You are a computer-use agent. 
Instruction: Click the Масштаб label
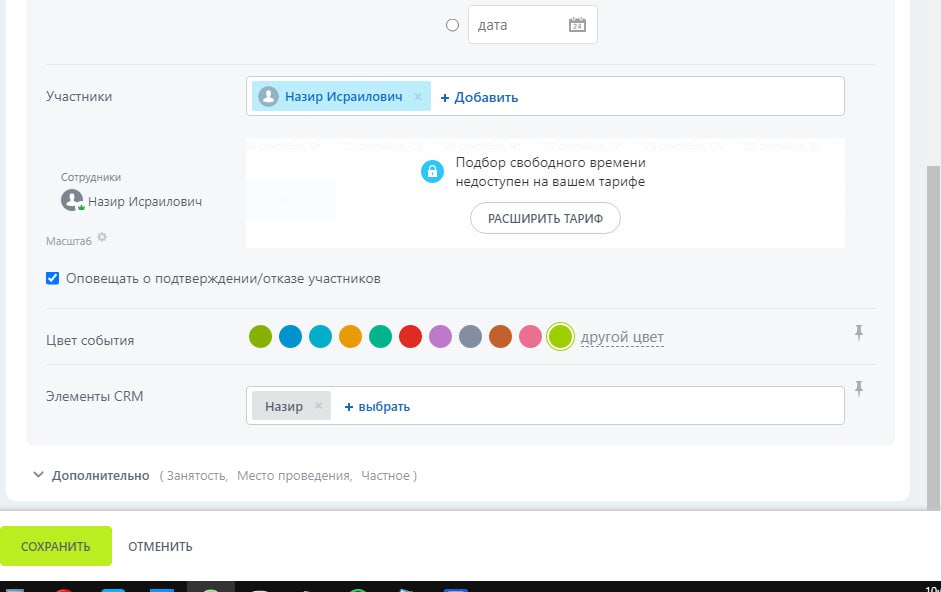(69, 241)
